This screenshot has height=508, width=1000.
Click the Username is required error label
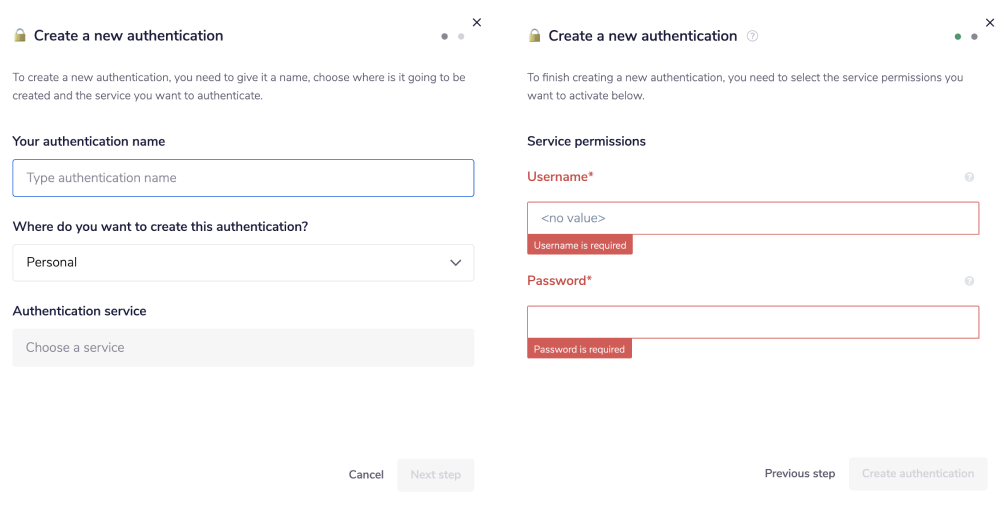click(x=580, y=246)
